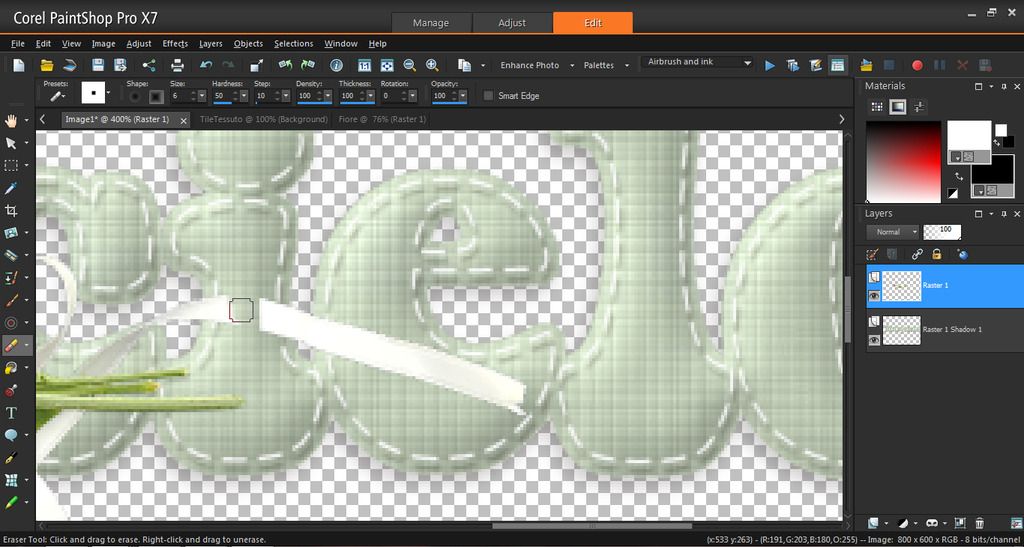
Task: Select the Paint Brush tool
Action: point(11,300)
